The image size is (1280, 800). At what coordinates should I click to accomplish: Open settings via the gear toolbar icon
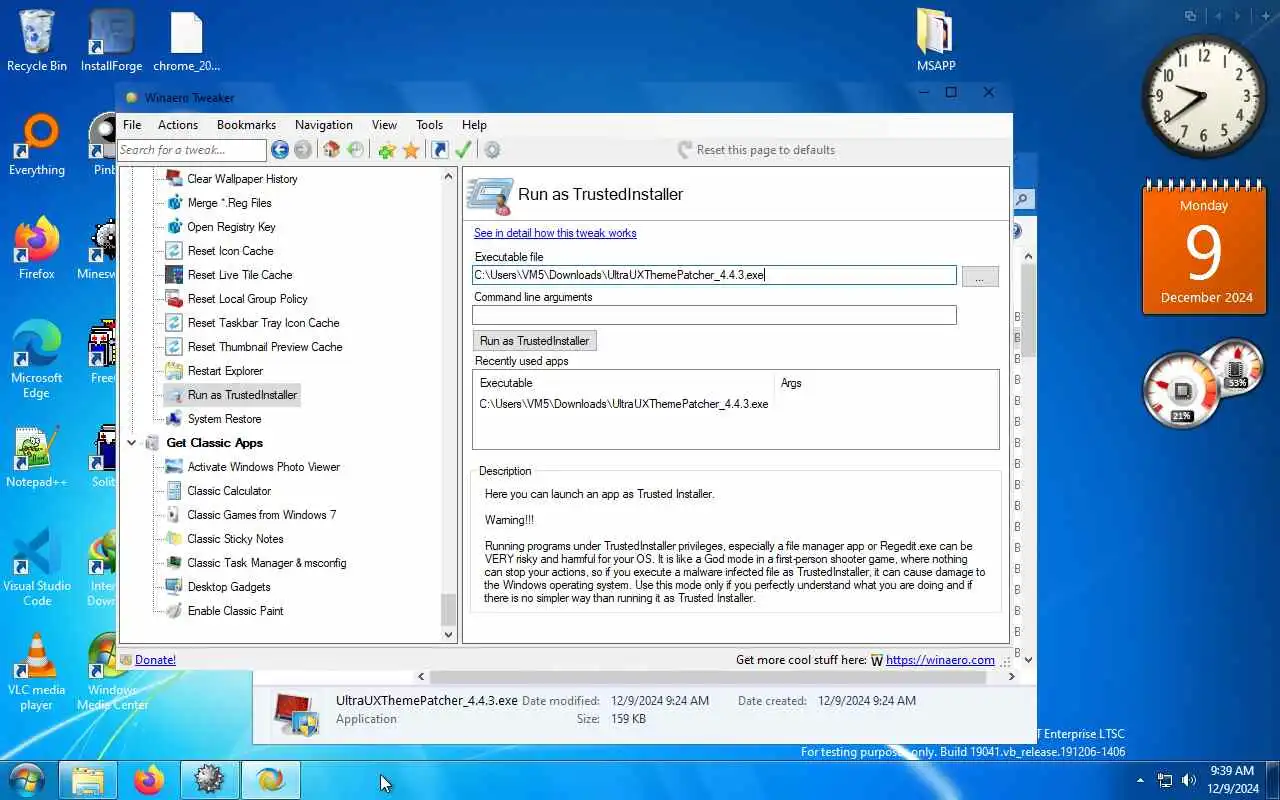click(x=492, y=150)
